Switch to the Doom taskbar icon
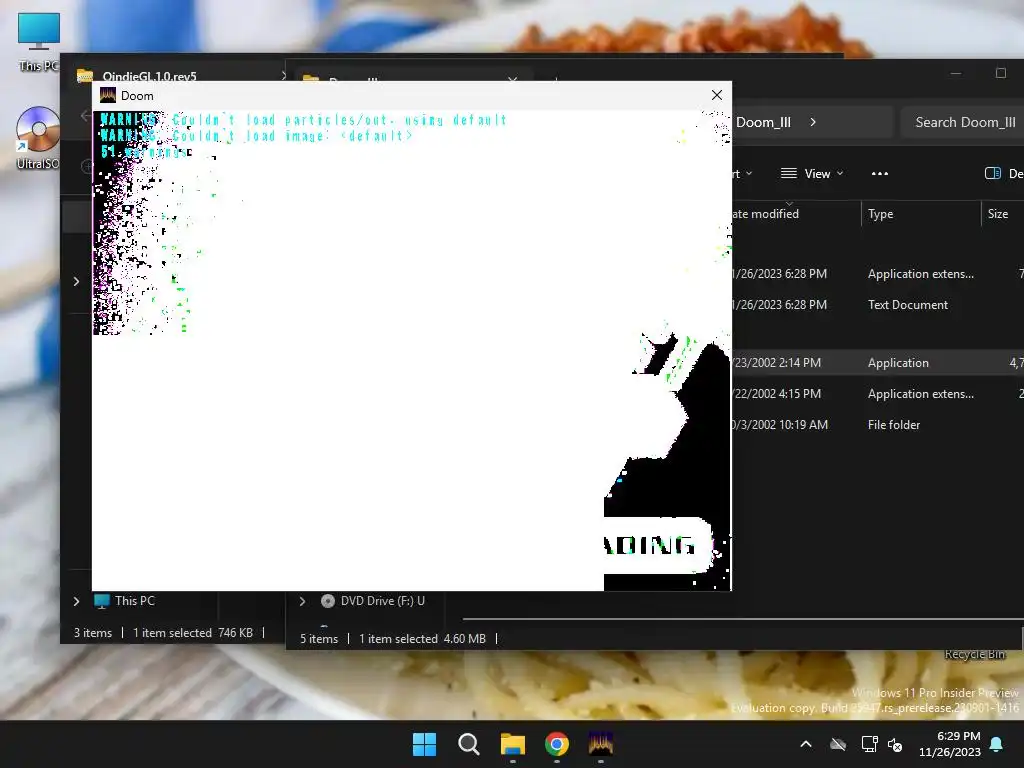1024x768 pixels. tap(600, 744)
